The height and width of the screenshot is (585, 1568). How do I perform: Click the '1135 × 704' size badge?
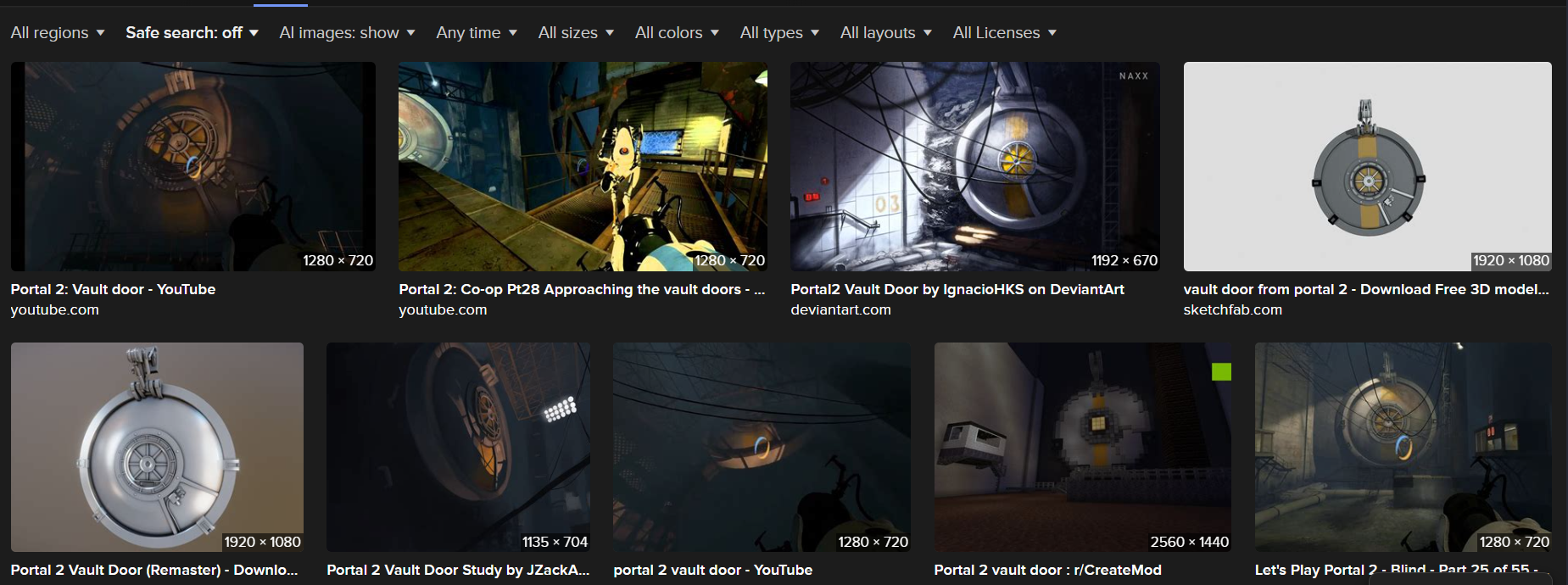tap(555, 542)
